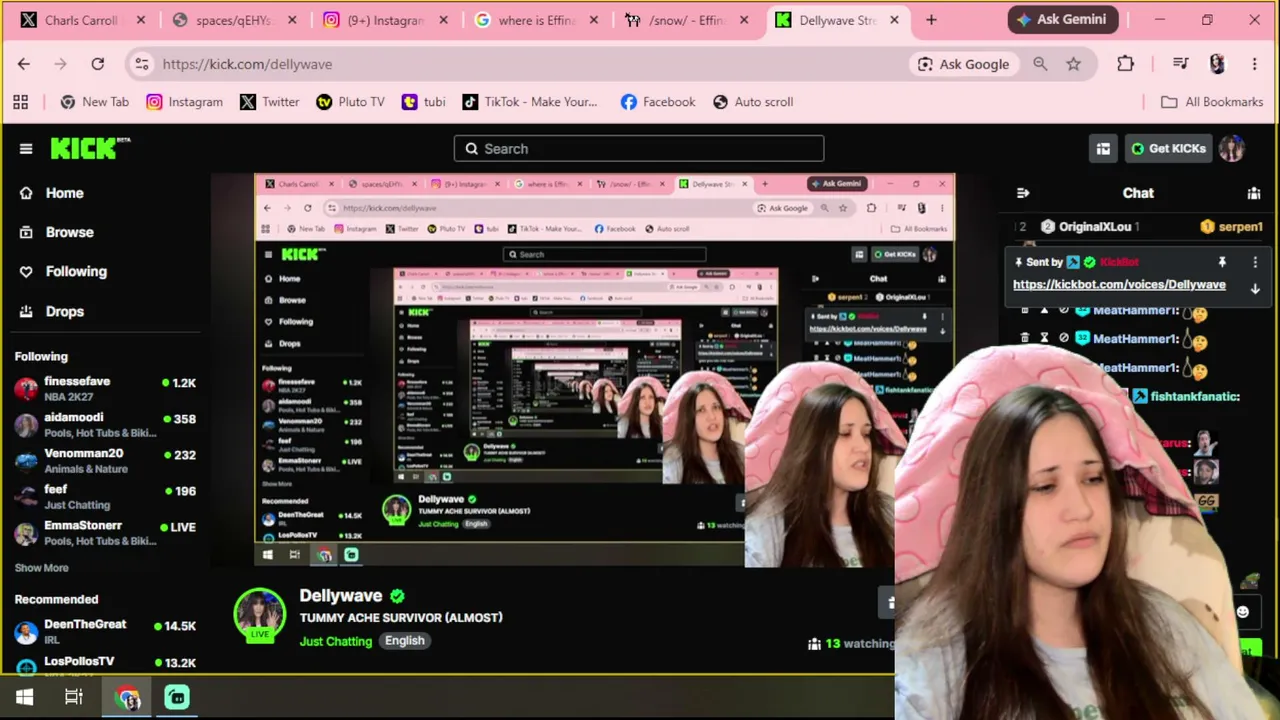Open the Windows Start menu
The image size is (1280, 720).
(x=25, y=697)
